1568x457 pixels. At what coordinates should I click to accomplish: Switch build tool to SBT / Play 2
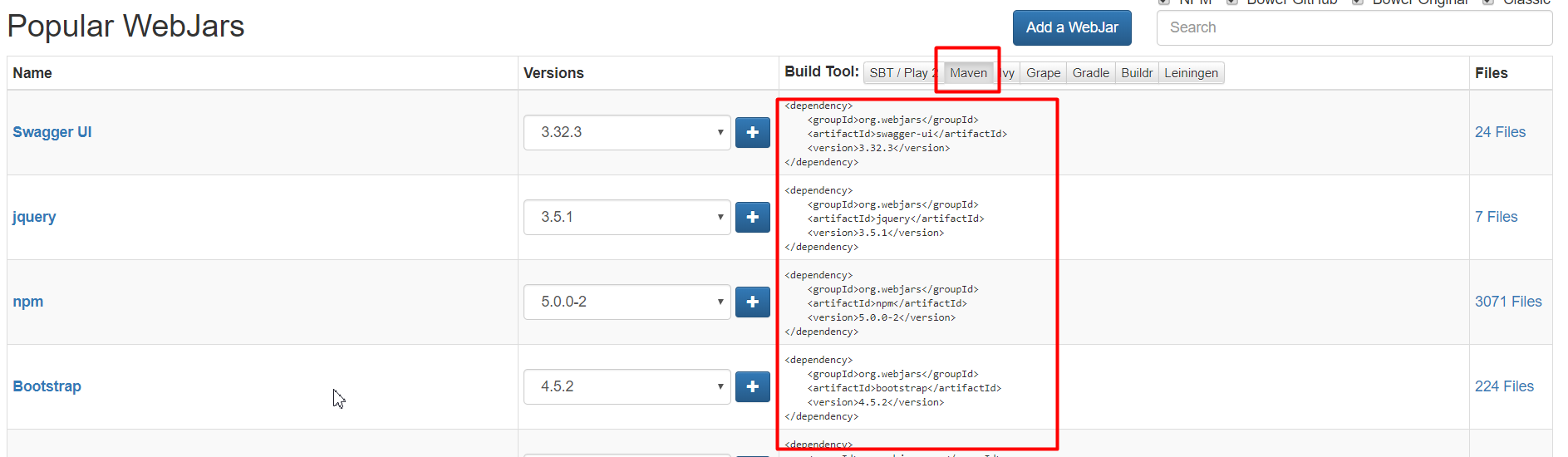(x=901, y=73)
